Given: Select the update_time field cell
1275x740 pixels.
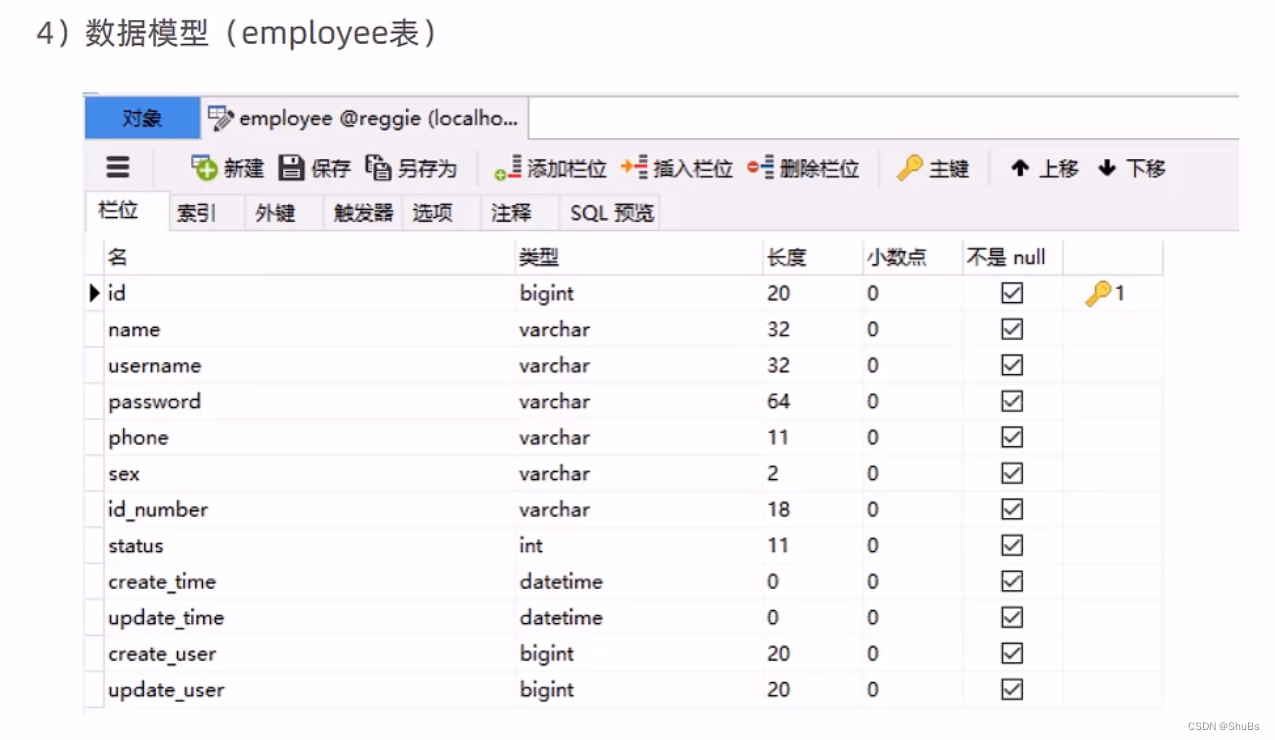Looking at the screenshot, I should point(309,617).
